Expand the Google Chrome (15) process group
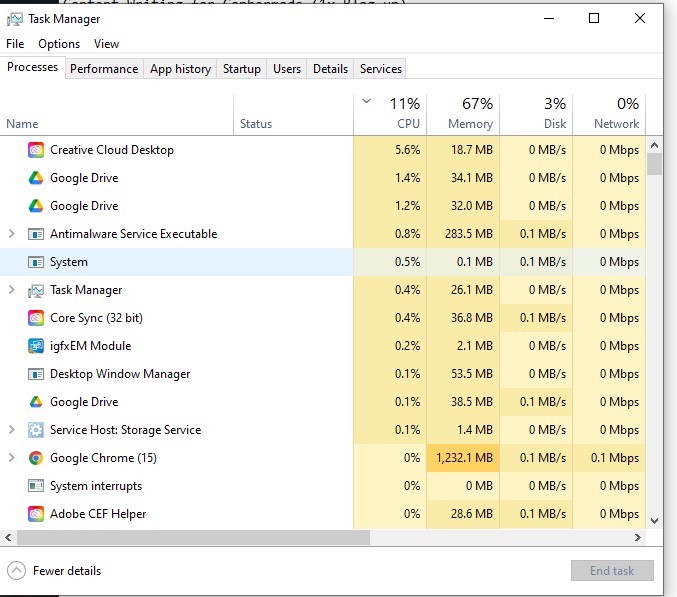Viewport: 677px width, 597px height. [12, 458]
